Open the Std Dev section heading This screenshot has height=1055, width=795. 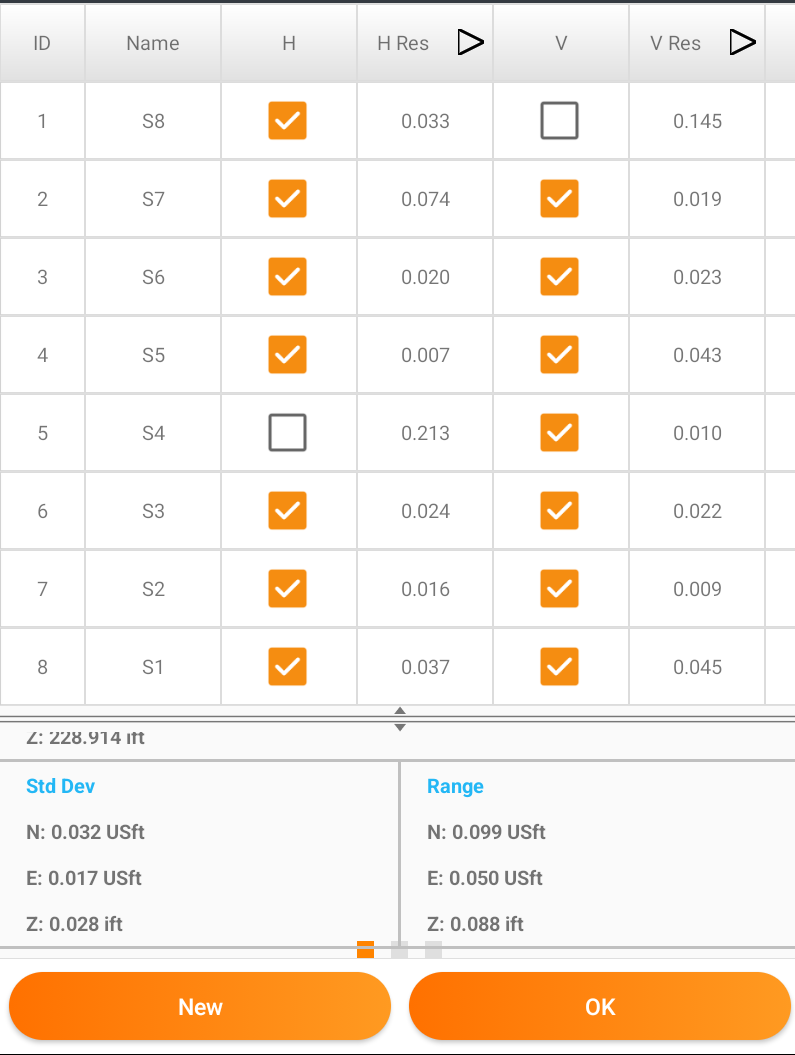point(61,786)
